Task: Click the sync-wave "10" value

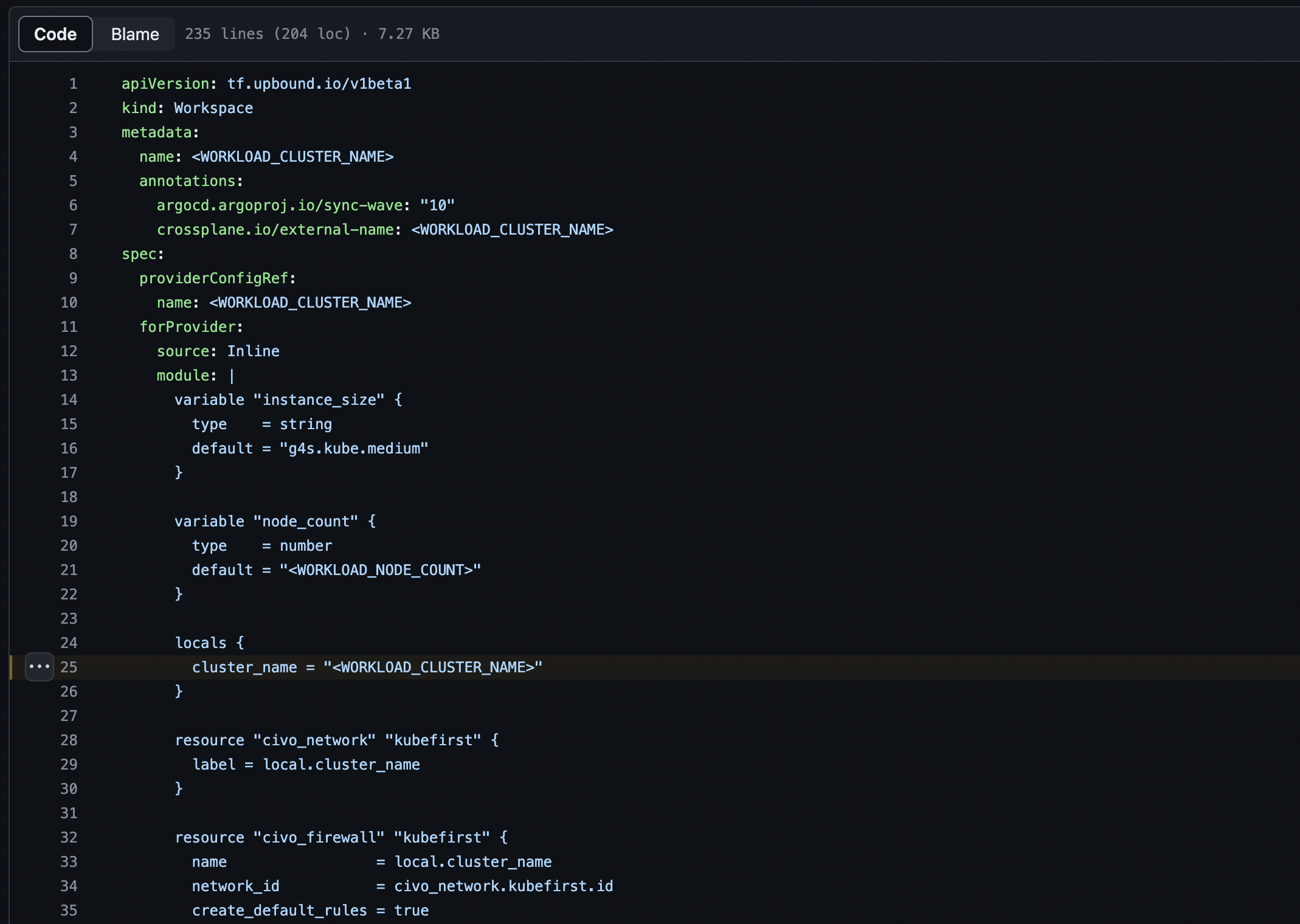Action: [437, 205]
